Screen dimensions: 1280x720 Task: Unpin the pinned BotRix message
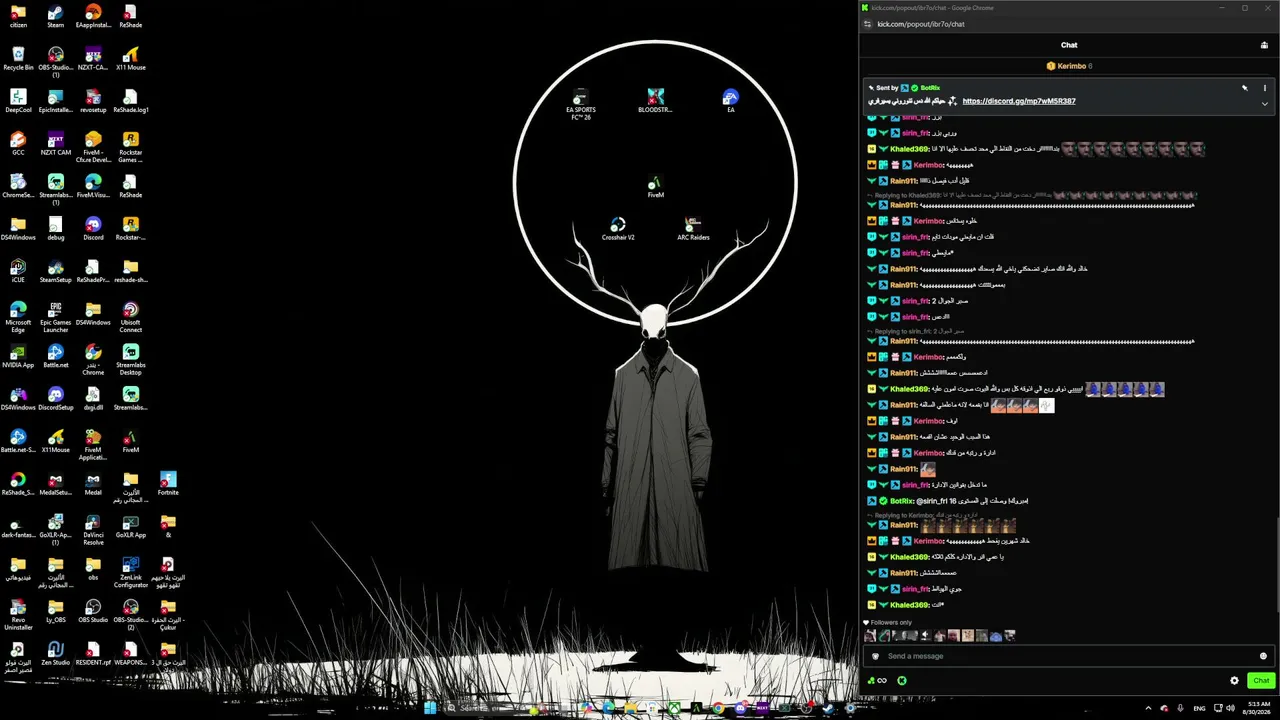(x=1245, y=88)
